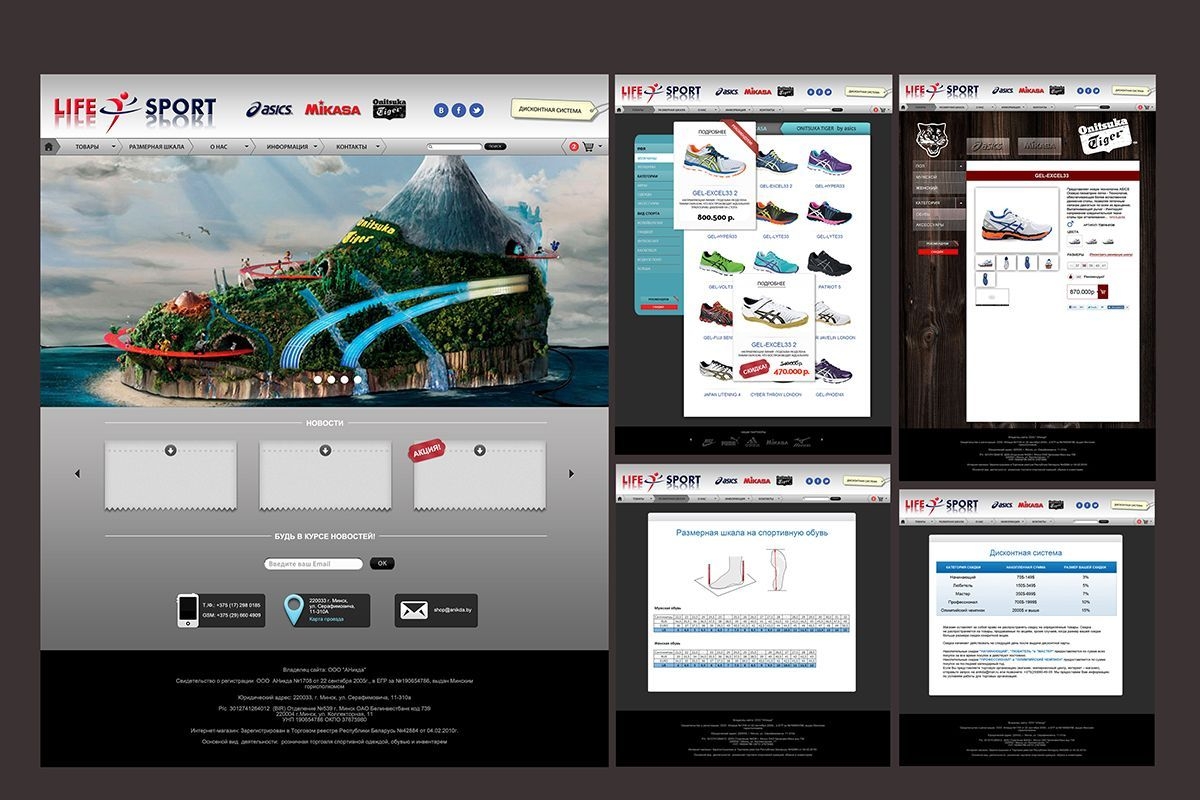Click the ДИСКОНТНАЯ СИСТЕМА tag in large header
This screenshot has width=1200, height=800.
[548, 110]
